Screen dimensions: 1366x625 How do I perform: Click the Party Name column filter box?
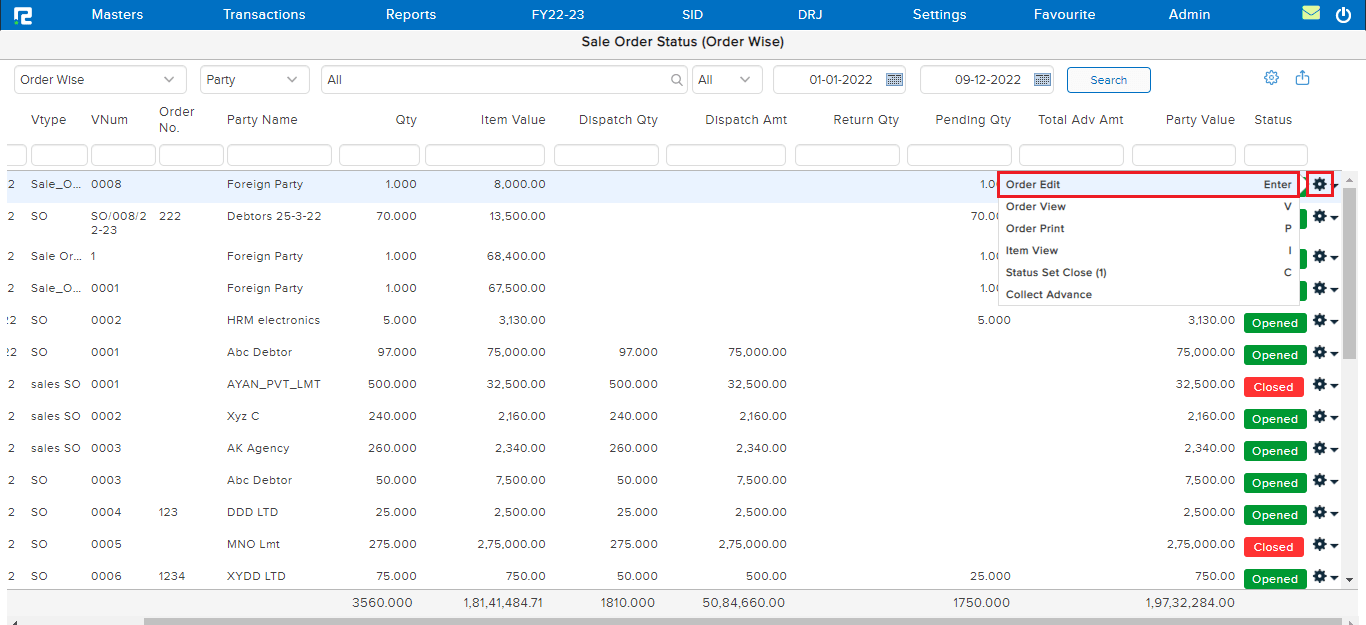click(279, 155)
